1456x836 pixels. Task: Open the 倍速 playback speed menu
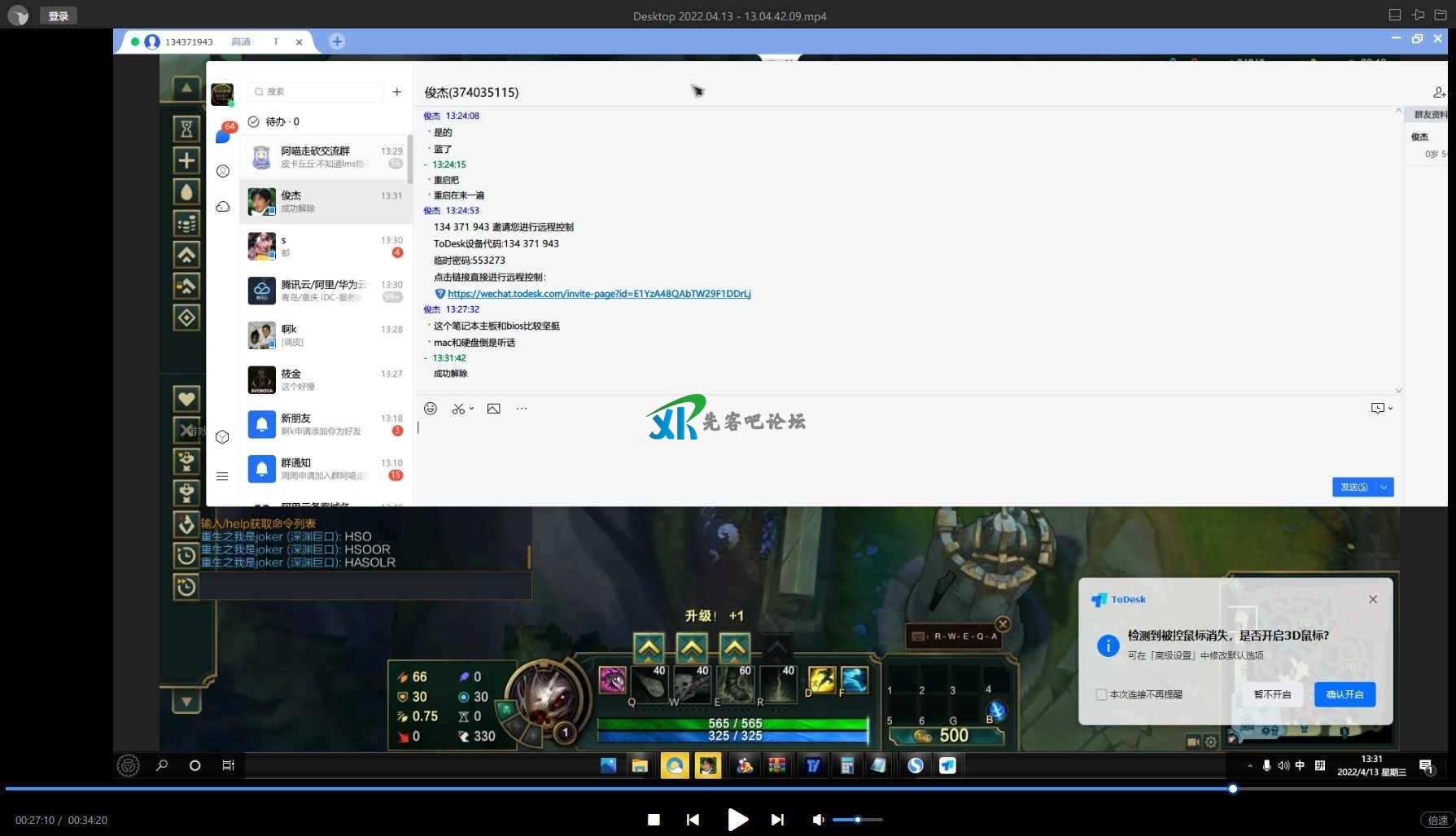tap(1436, 820)
